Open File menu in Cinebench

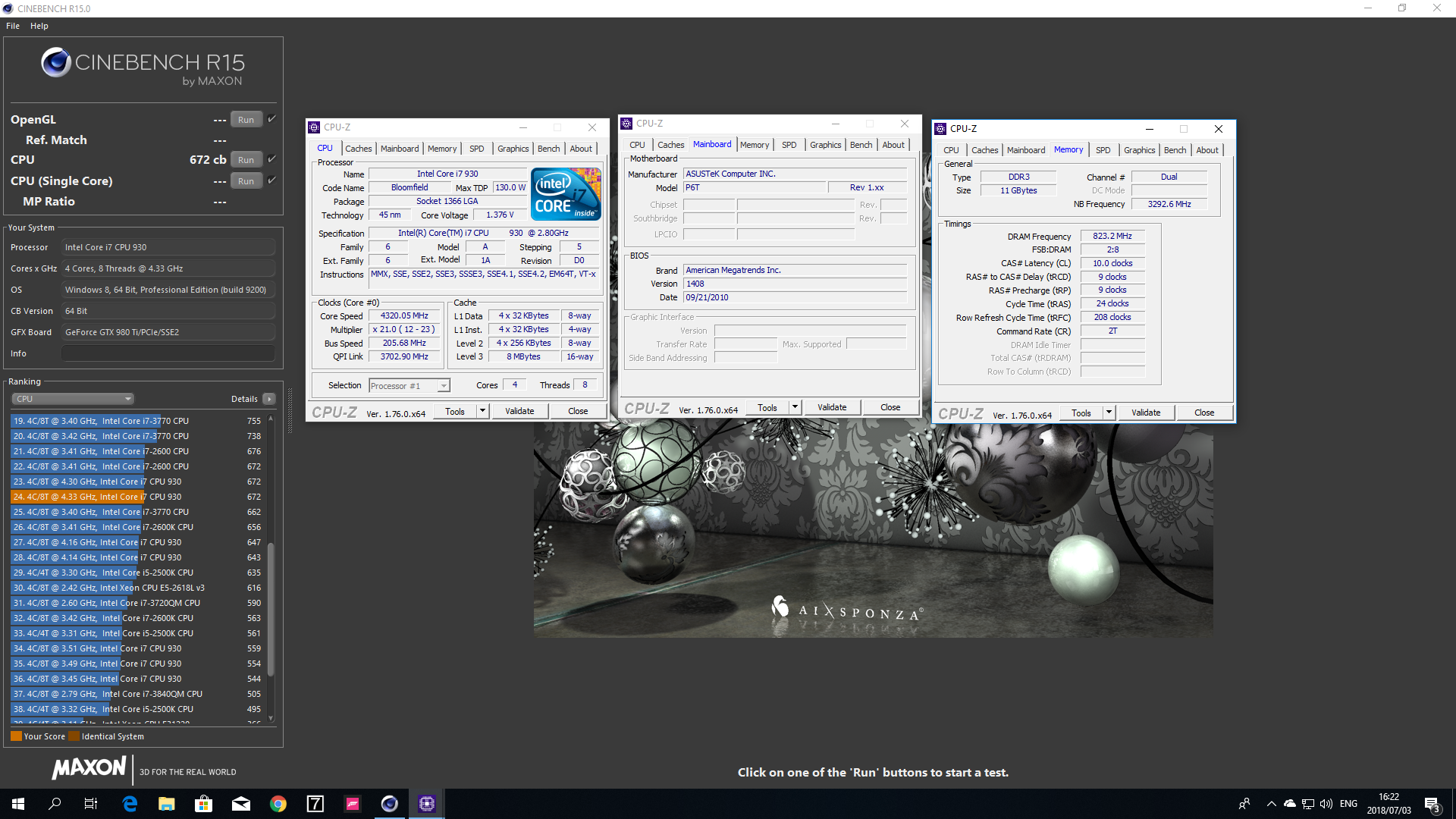pos(13,26)
